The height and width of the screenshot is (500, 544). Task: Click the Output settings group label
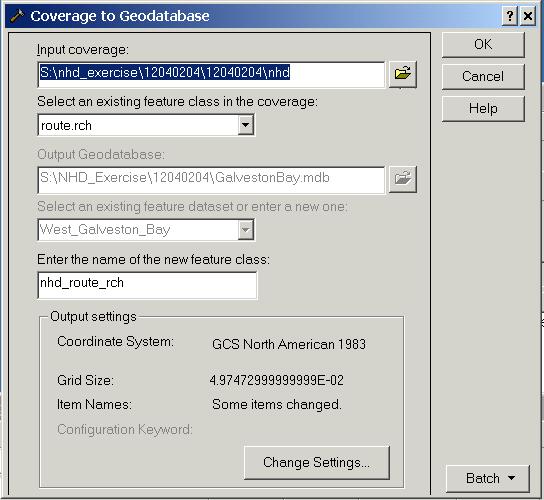click(x=93, y=316)
